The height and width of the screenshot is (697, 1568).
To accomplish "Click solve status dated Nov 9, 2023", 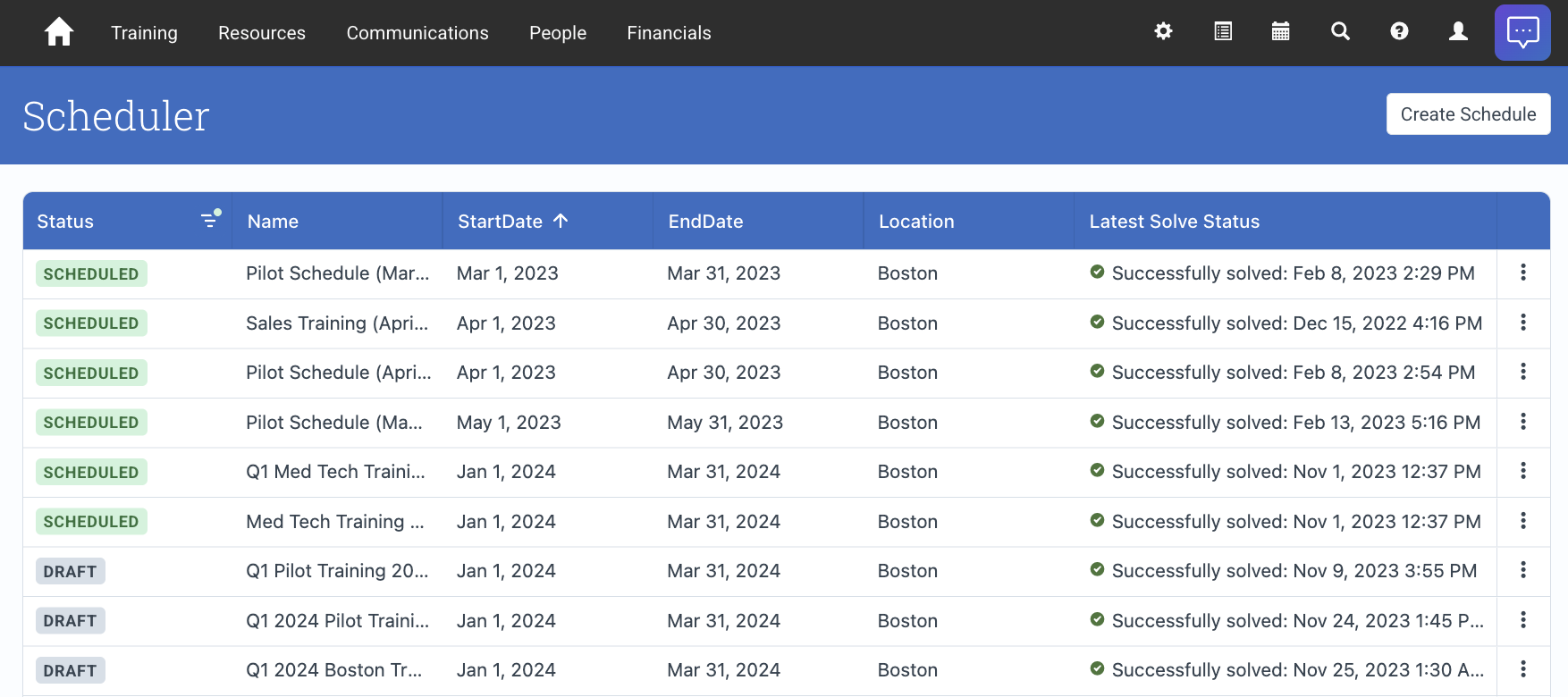I will (x=1284, y=571).
